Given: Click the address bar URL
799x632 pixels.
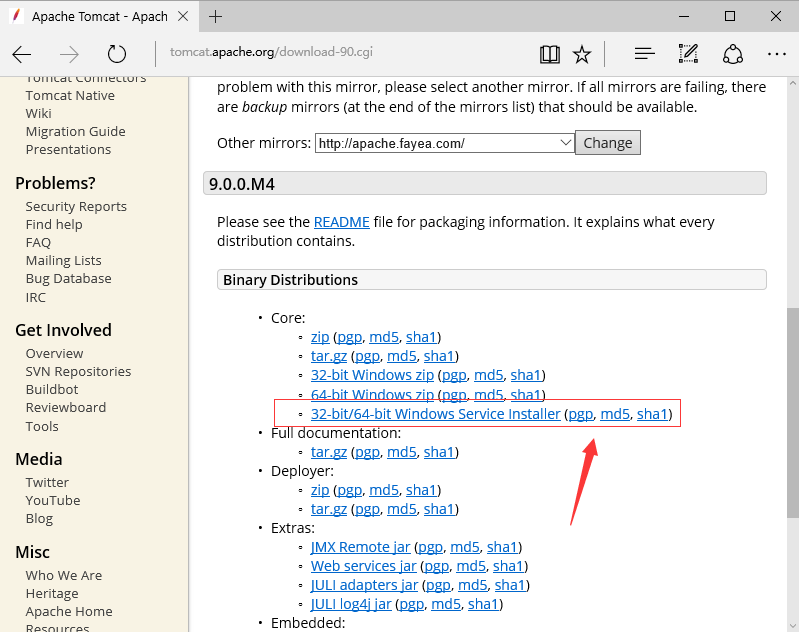Looking at the screenshot, I should pos(271,52).
